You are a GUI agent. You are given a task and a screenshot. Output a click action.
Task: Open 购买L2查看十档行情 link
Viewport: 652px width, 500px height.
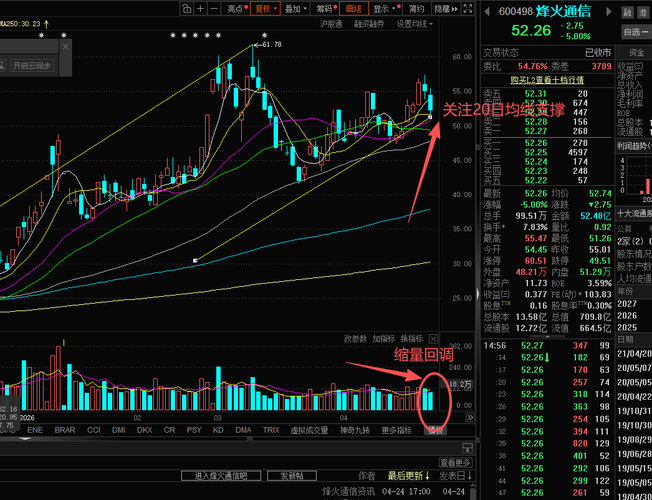pyautogui.click(x=547, y=80)
